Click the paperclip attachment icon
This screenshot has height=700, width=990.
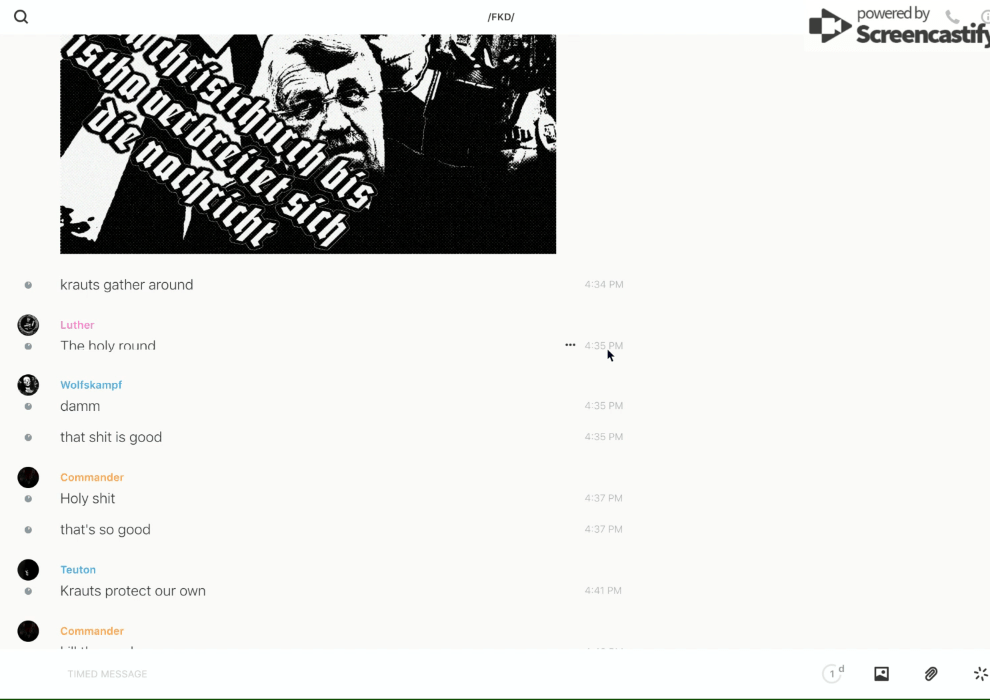coord(931,673)
